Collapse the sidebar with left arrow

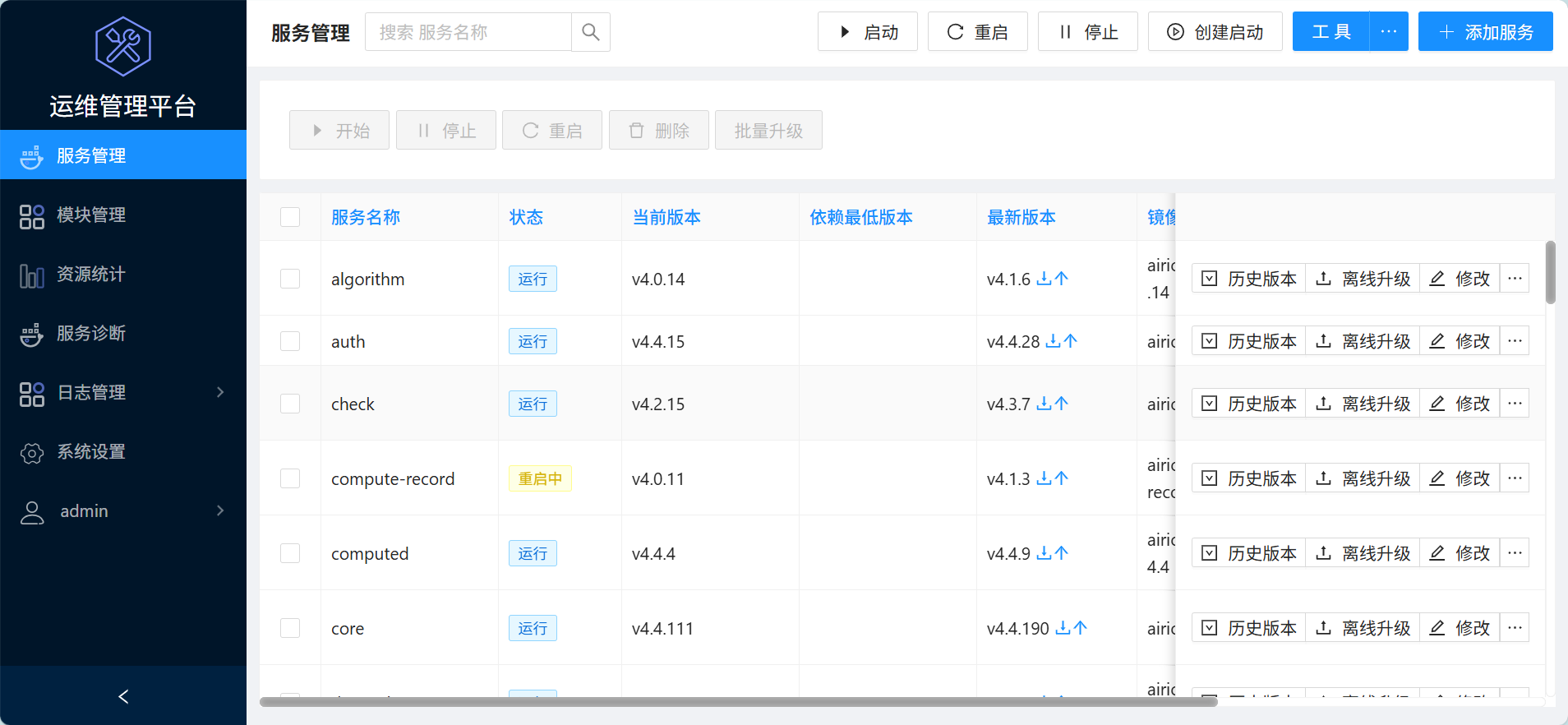pos(123,696)
